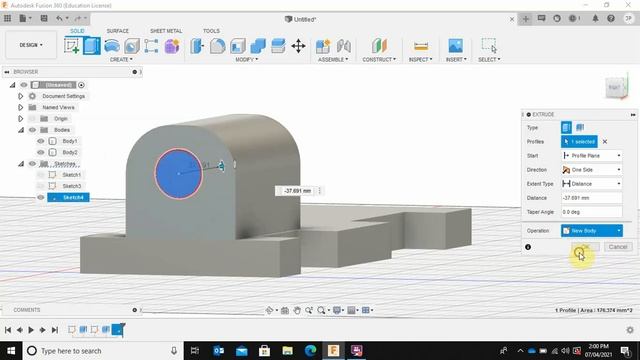Select the Offset Plane construct tool
This screenshot has width=640, height=360.
coord(379,46)
